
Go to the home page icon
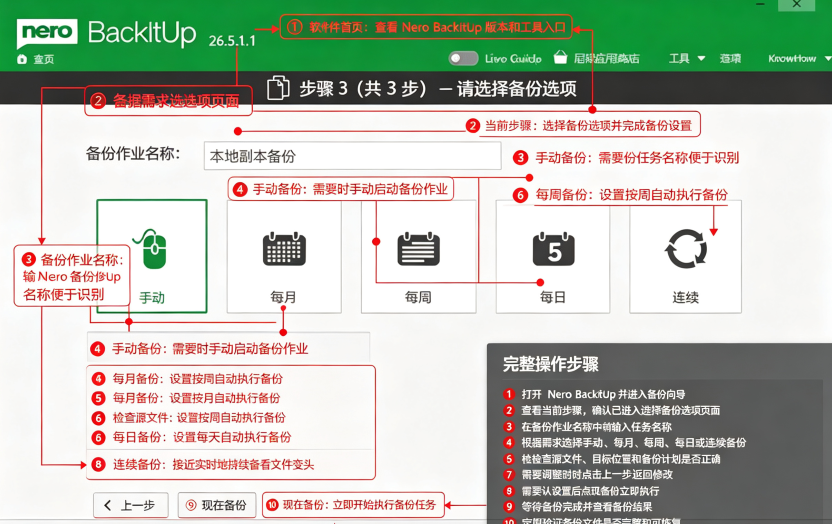point(22,59)
